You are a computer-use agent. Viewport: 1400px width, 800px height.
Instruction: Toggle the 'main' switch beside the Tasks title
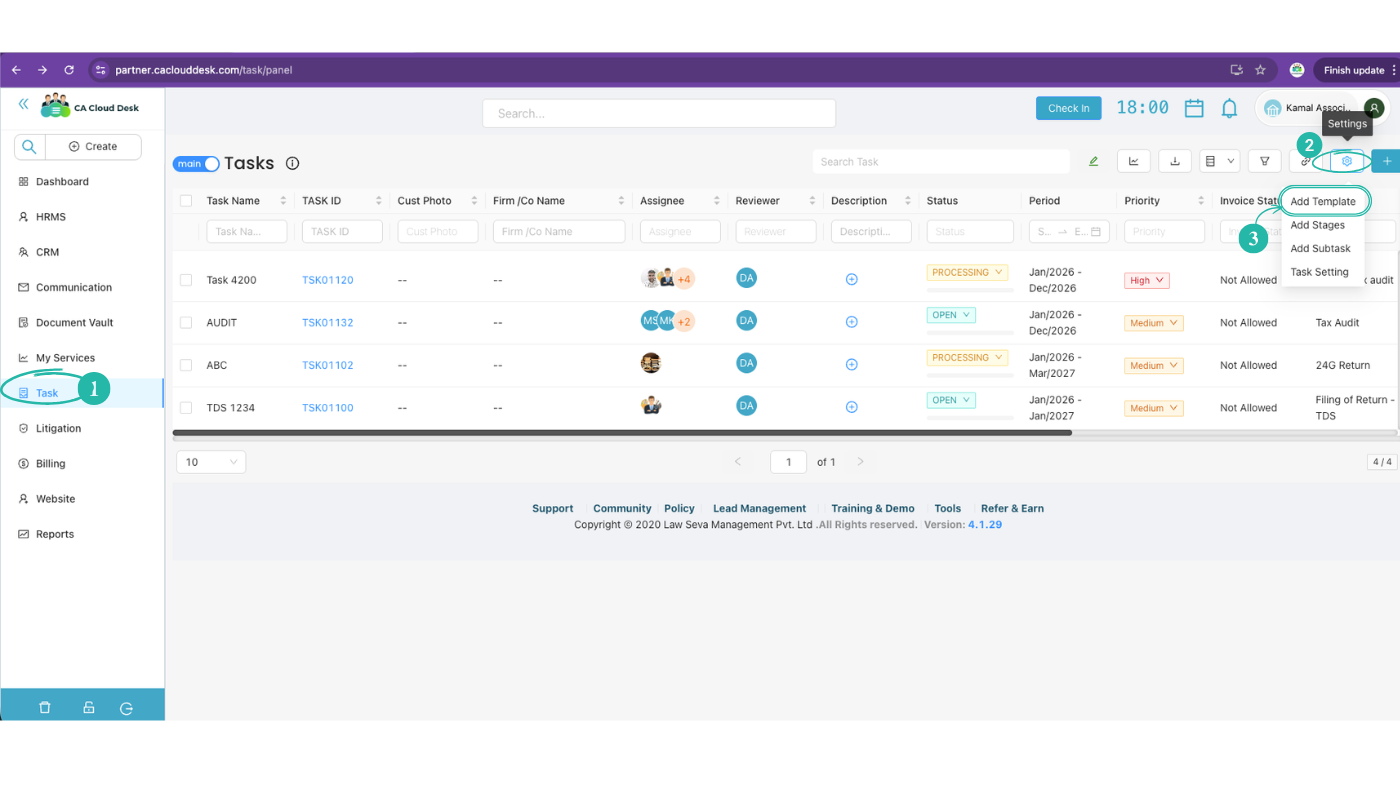tap(196, 163)
